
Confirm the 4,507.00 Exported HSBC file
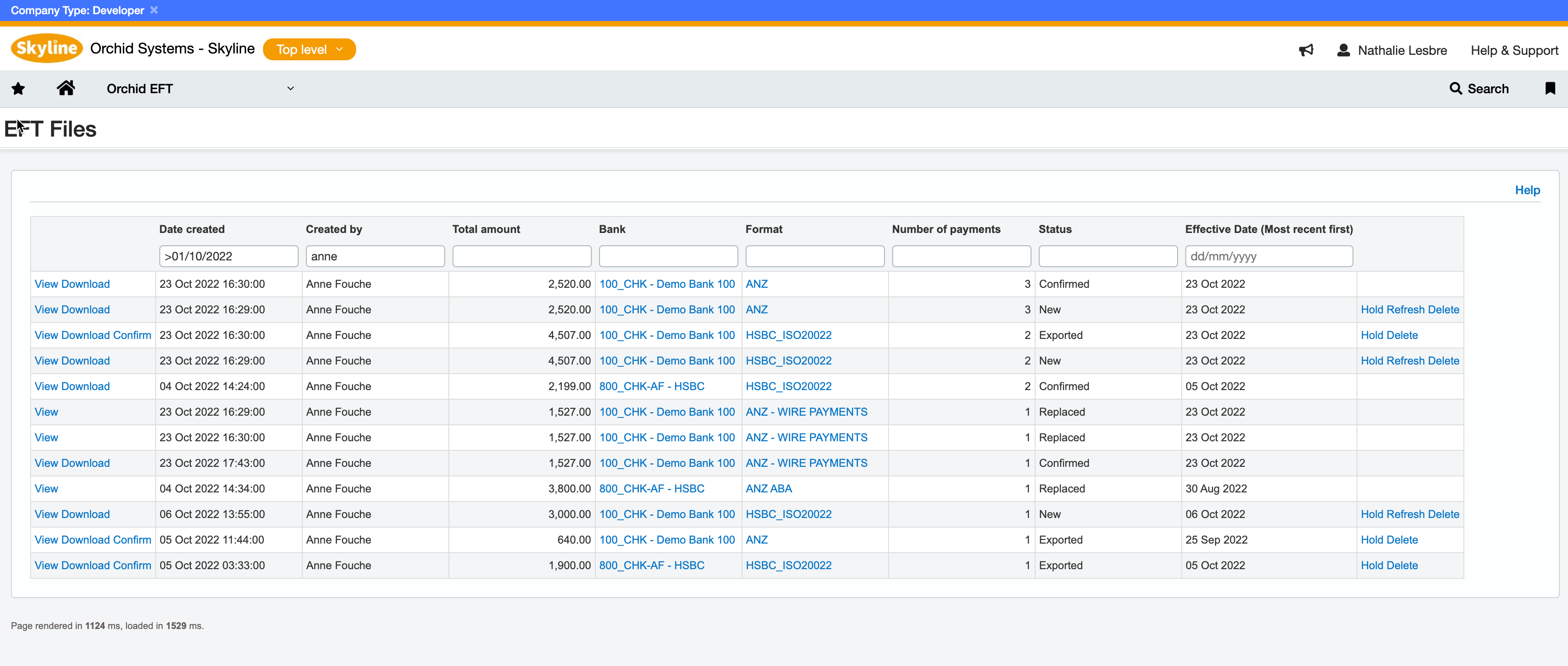pyautogui.click(x=132, y=335)
